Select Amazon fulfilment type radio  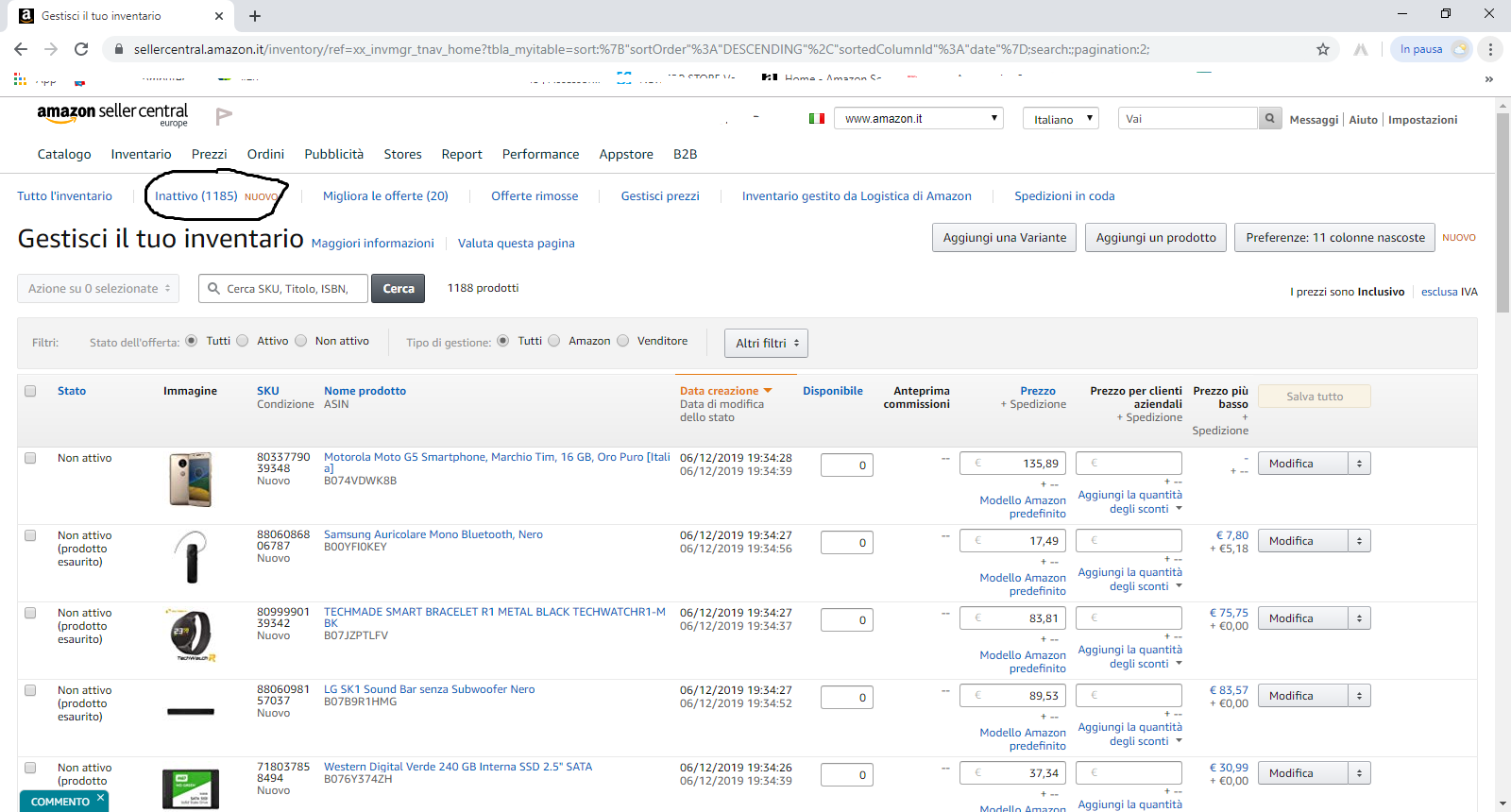click(554, 341)
